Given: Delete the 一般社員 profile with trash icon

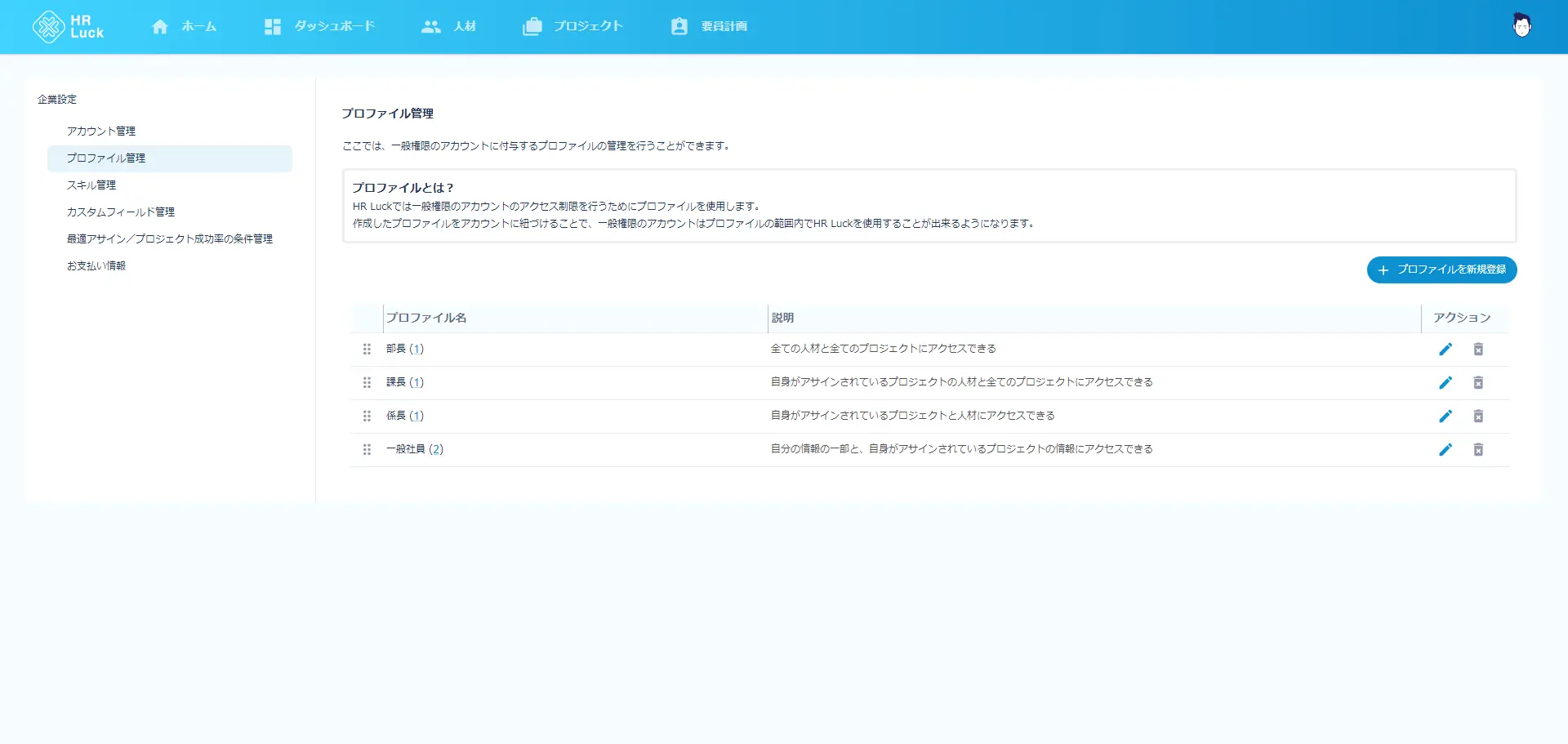Looking at the screenshot, I should (1478, 450).
